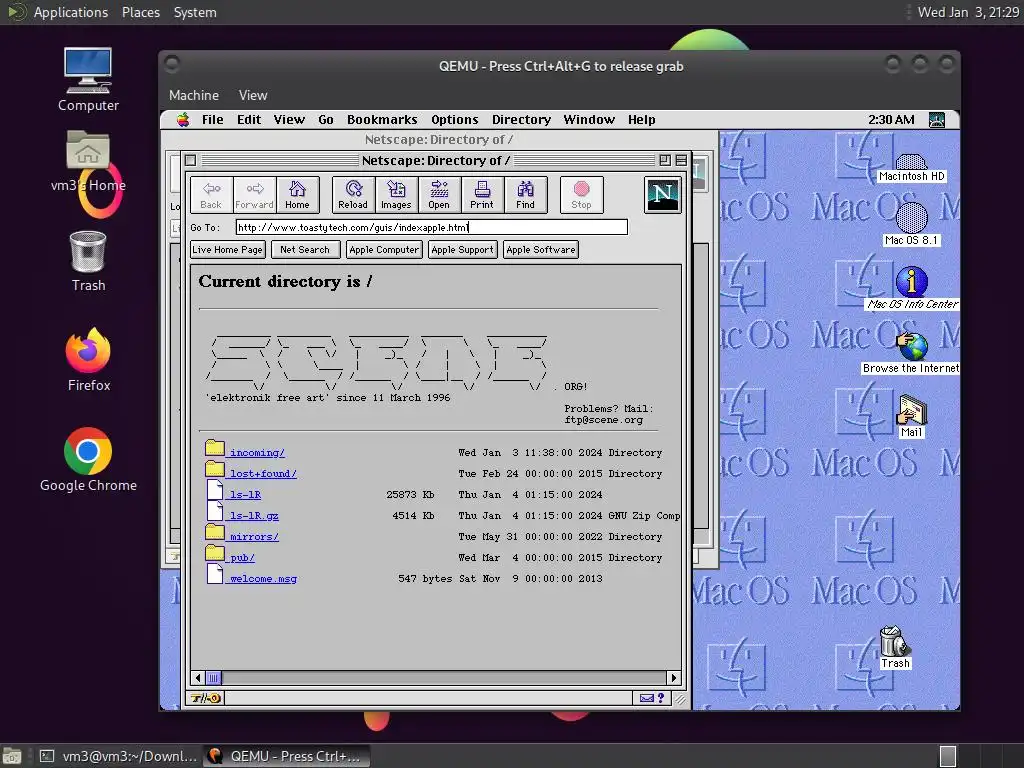
Task: Click the Apple Software button
Action: [541, 249]
